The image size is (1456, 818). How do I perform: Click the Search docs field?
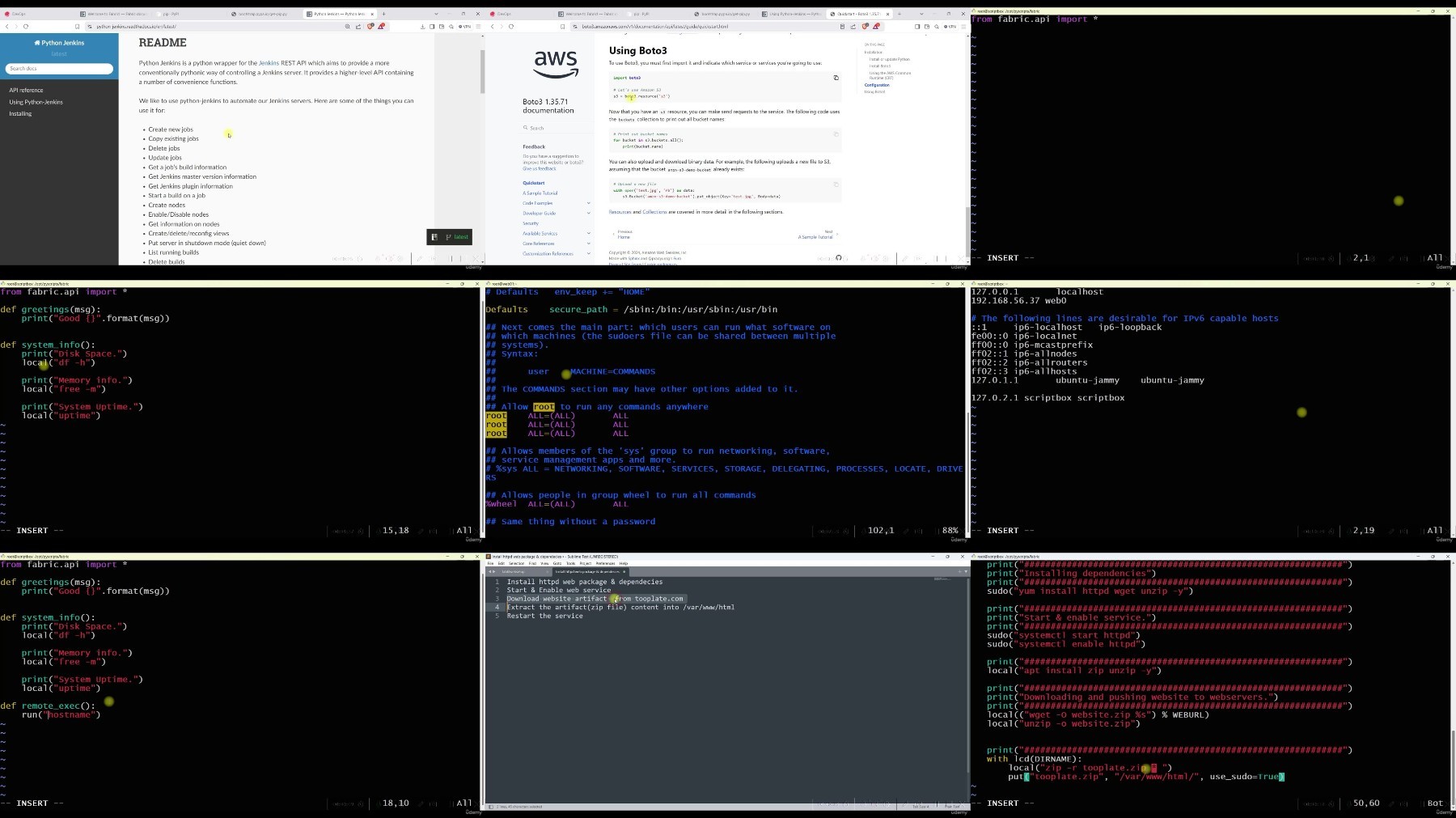click(x=59, y=69)
